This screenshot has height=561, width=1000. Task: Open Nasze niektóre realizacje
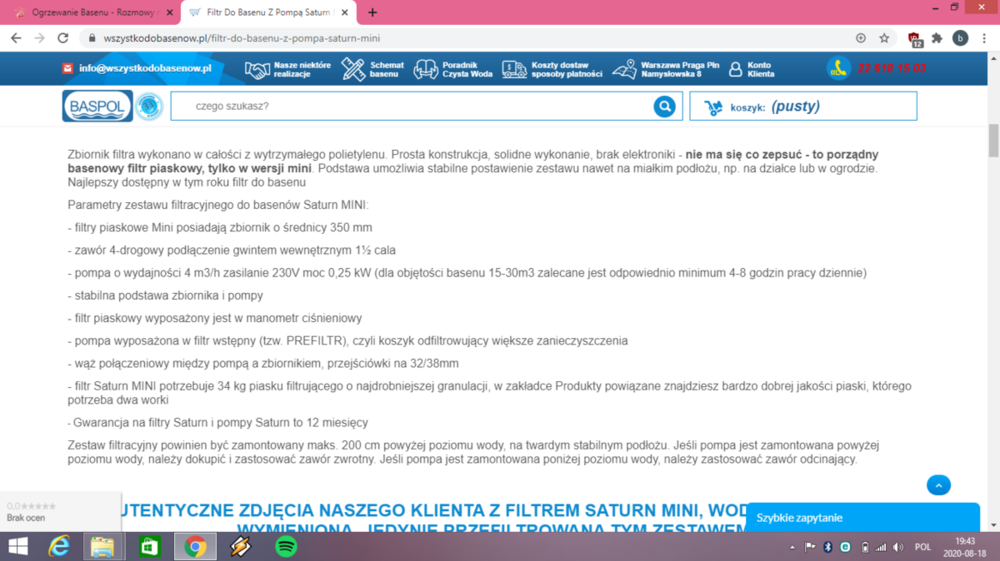(288, 69)
